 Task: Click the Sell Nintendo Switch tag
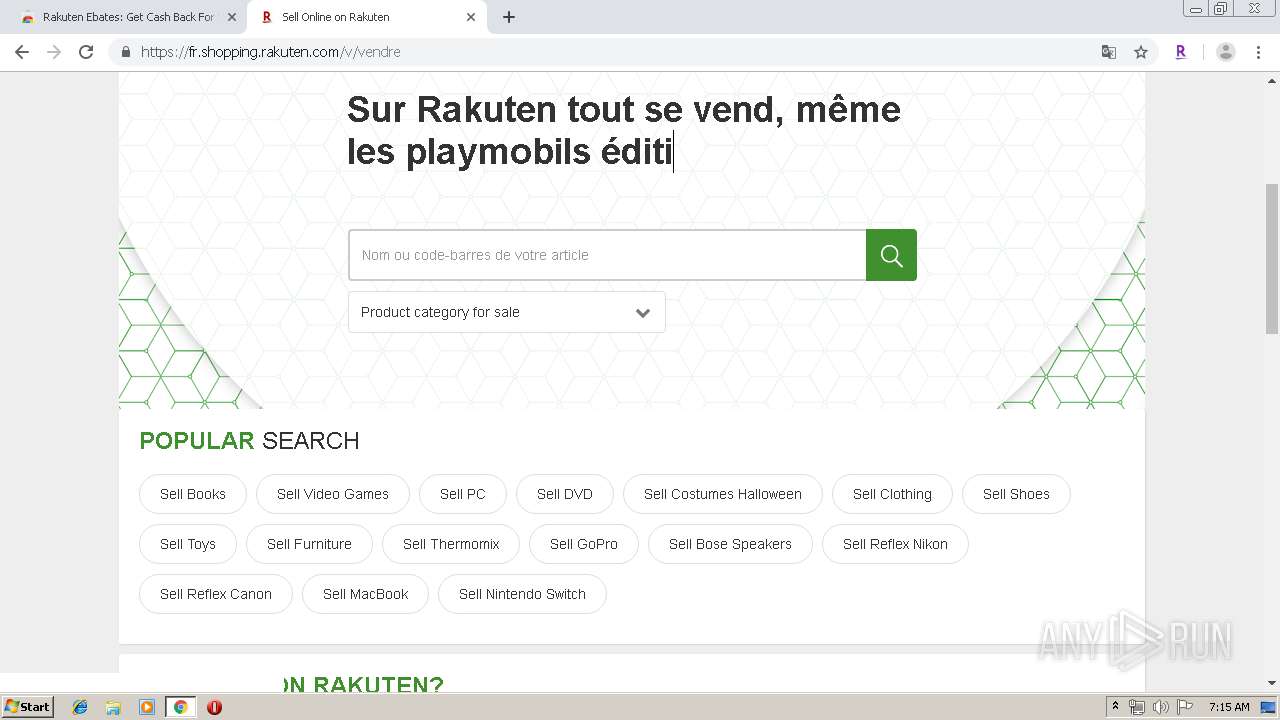click(x=522, y=594)
